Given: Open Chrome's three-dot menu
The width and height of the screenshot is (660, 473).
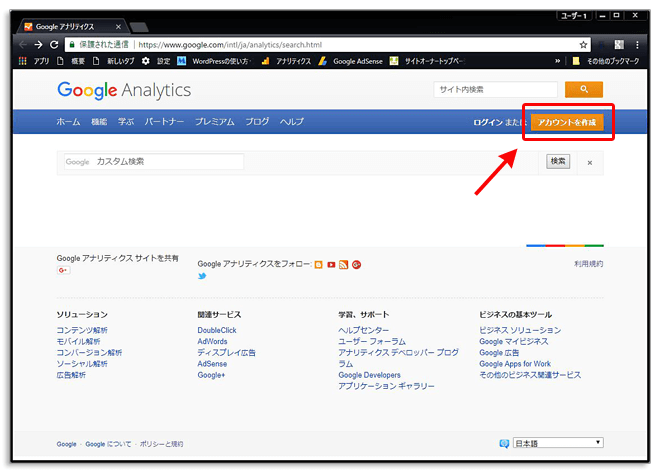Looking at the screenshot, I should [x=637, y=45].
